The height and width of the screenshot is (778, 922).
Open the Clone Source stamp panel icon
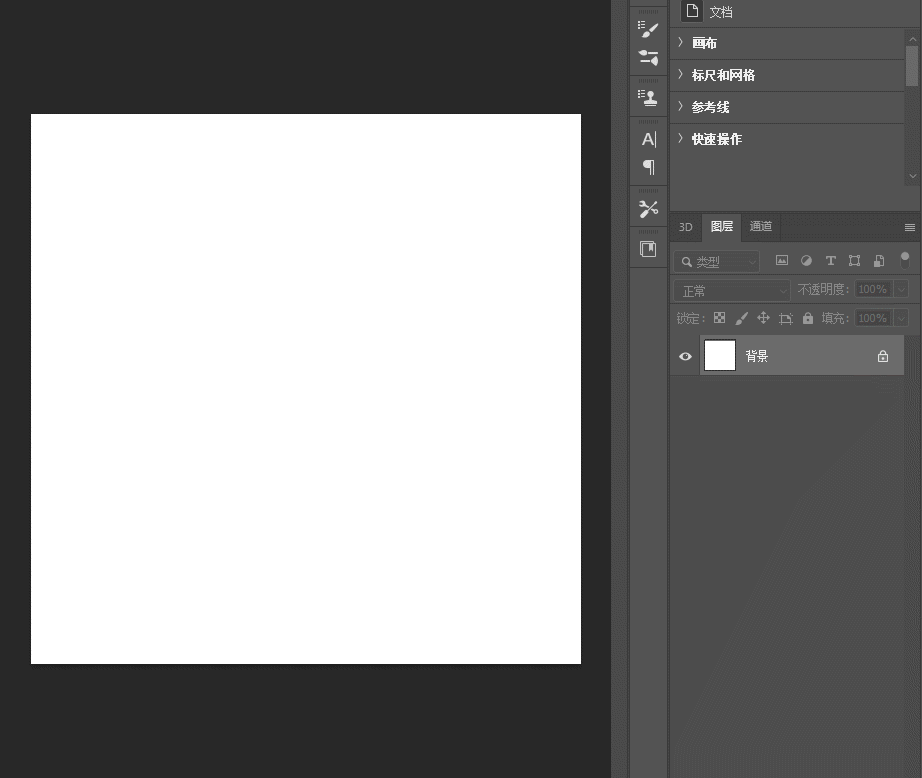(648, 97)
